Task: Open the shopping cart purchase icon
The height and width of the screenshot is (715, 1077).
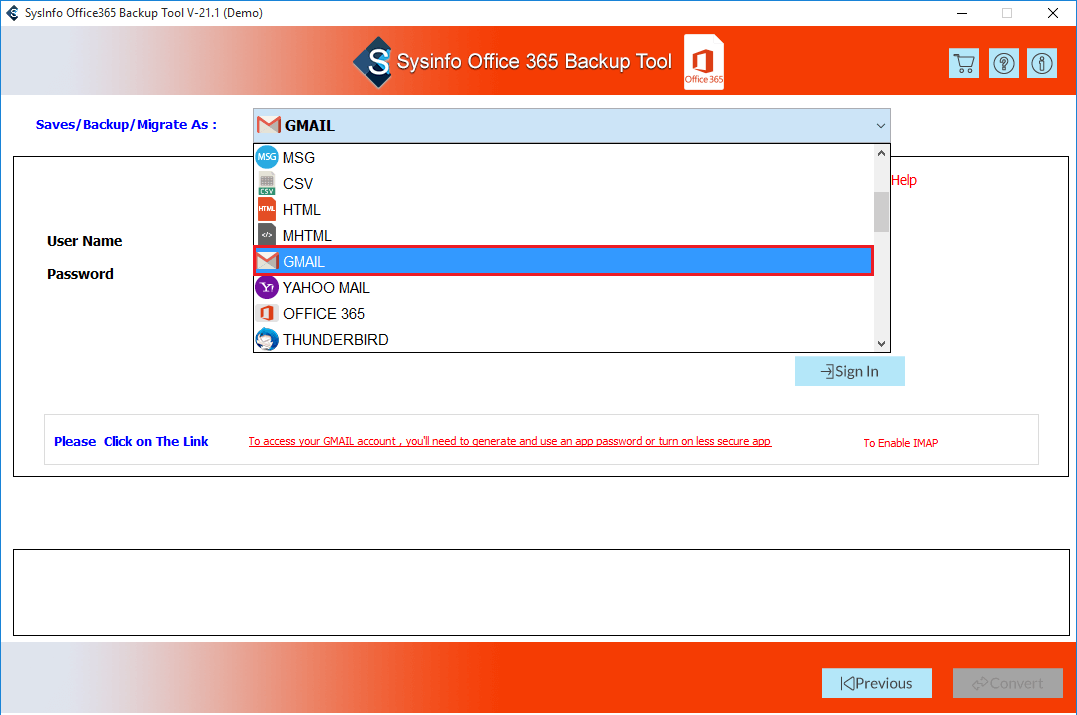Action: pyautogui.click(x=964, y=63)
